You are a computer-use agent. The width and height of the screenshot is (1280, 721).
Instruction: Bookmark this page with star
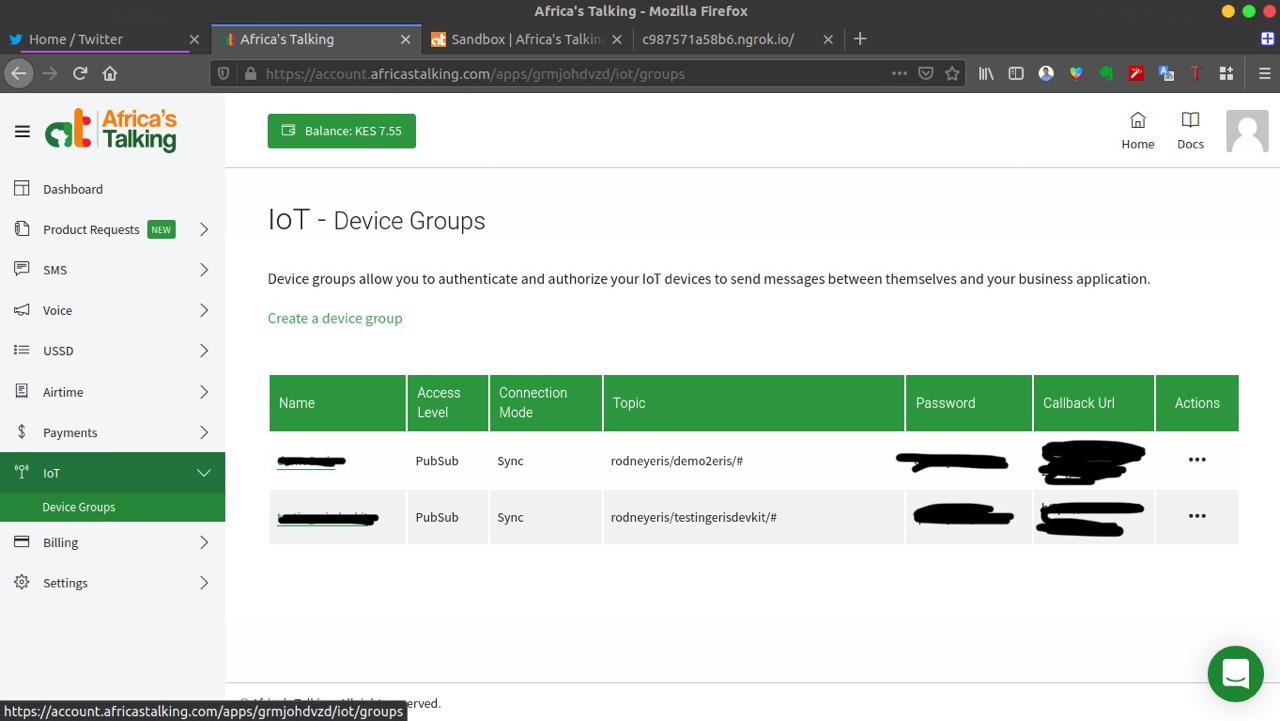[x=952, y=73]
